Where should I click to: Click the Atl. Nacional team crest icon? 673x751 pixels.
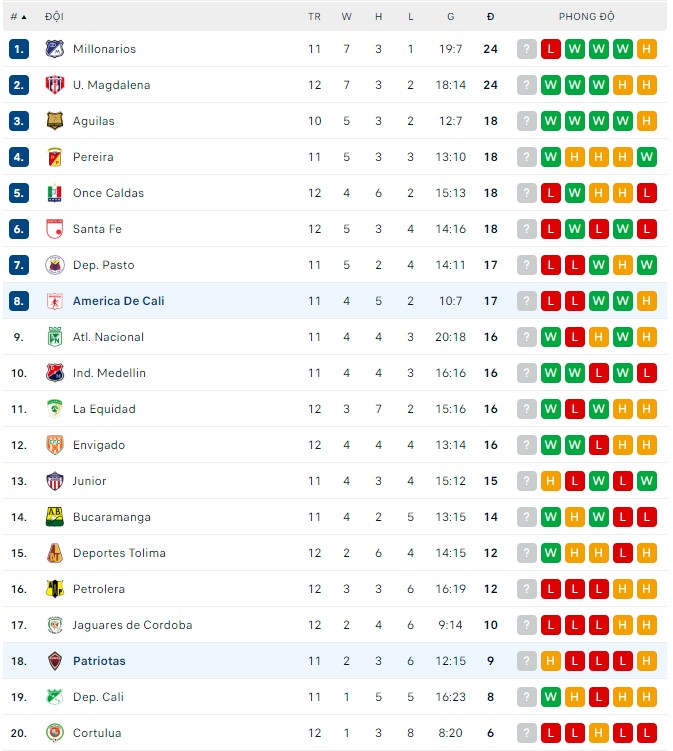55,337
